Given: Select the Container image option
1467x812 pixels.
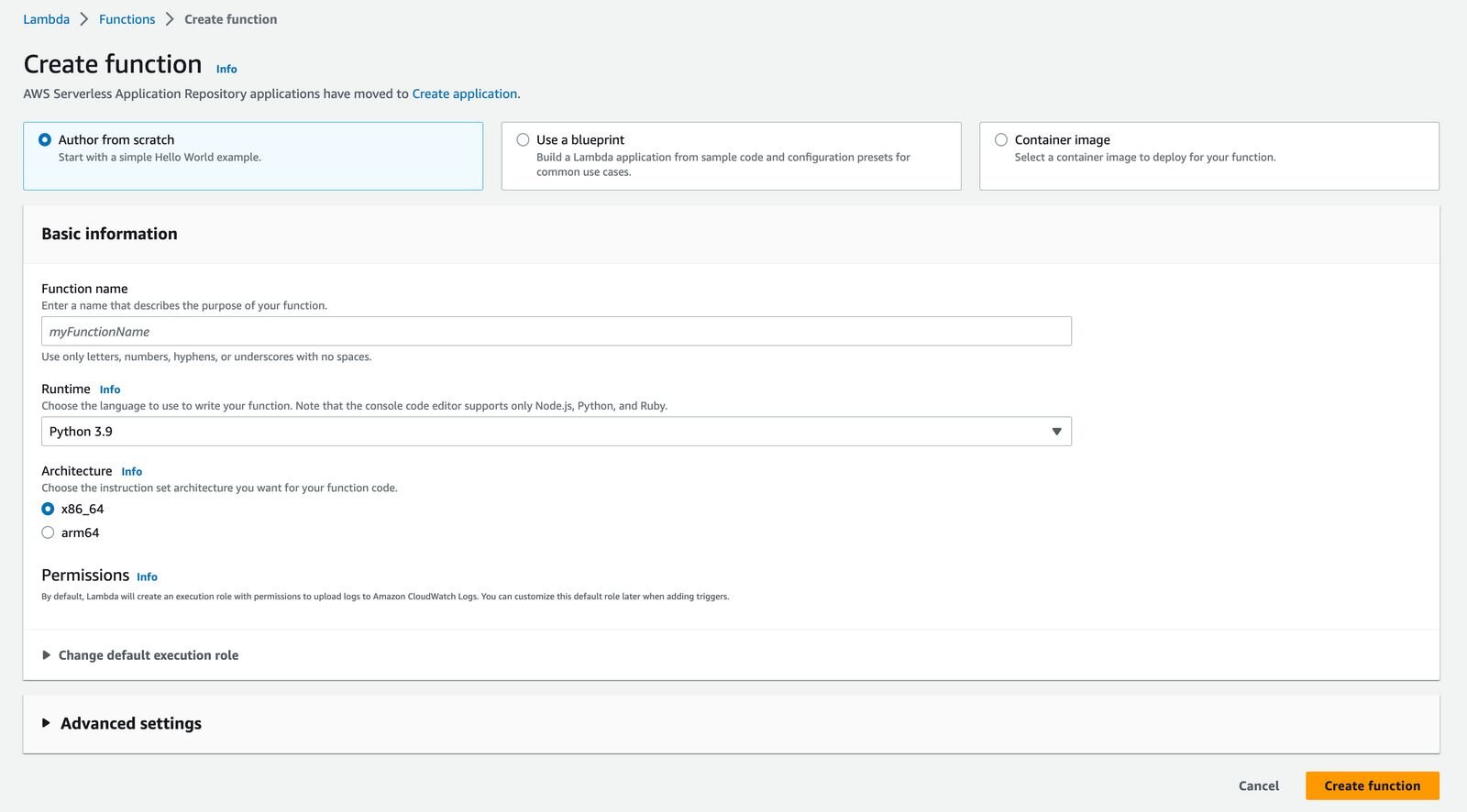Looking at the screenshot, I should [1001, 140].
